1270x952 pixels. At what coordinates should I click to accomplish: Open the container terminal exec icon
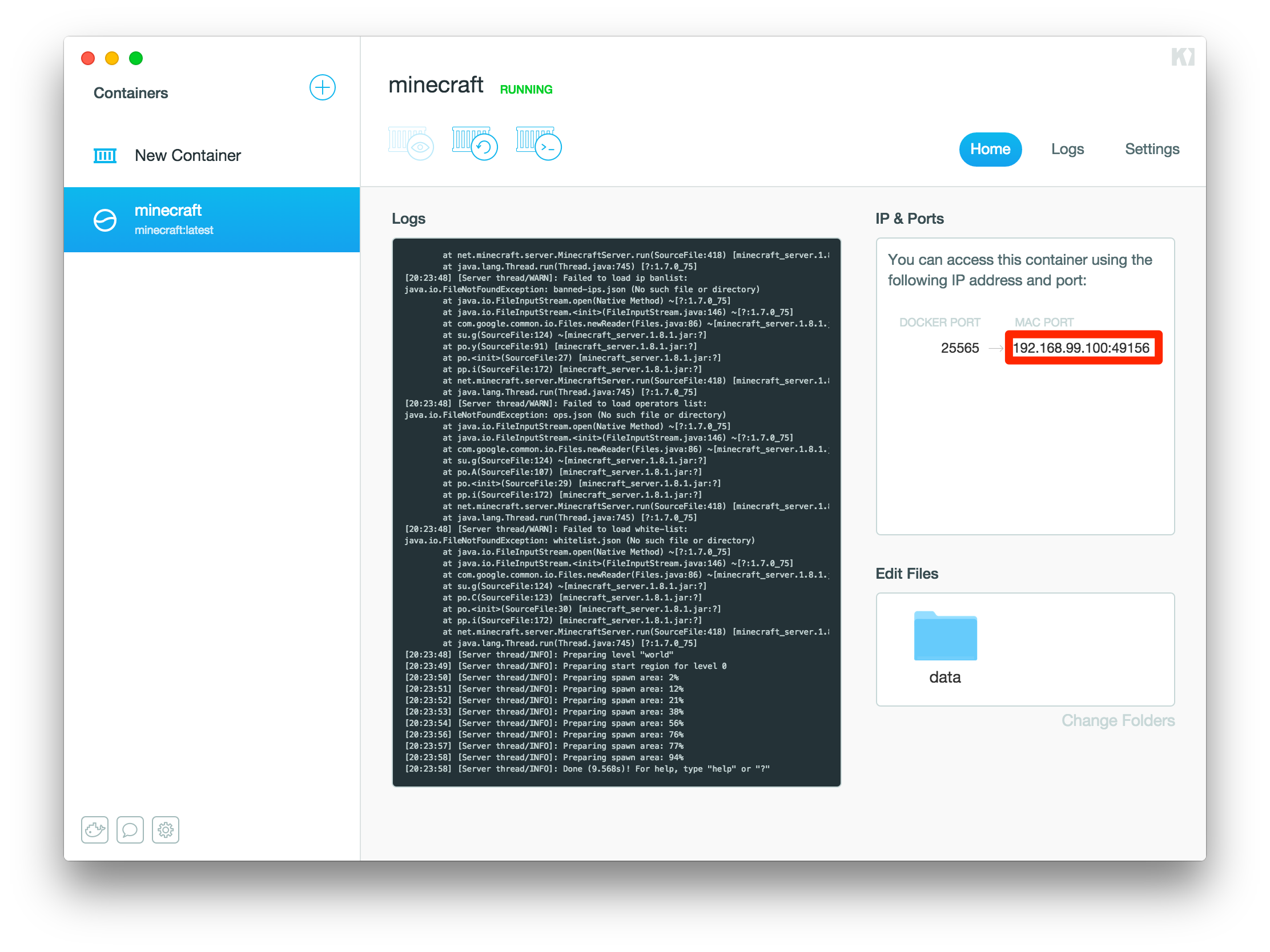[538, 143]
